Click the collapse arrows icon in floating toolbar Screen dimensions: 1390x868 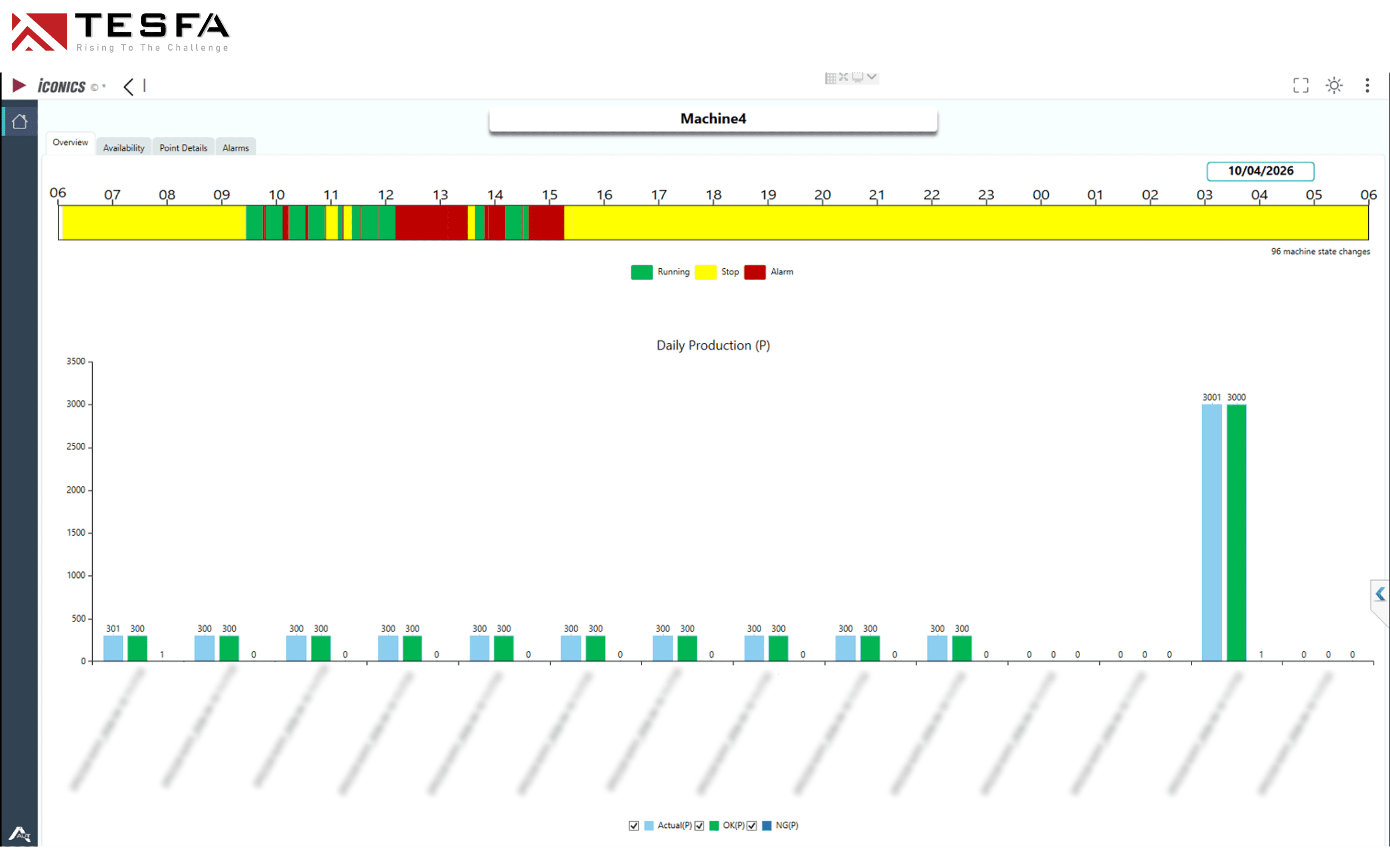click(x=843, y=77)
